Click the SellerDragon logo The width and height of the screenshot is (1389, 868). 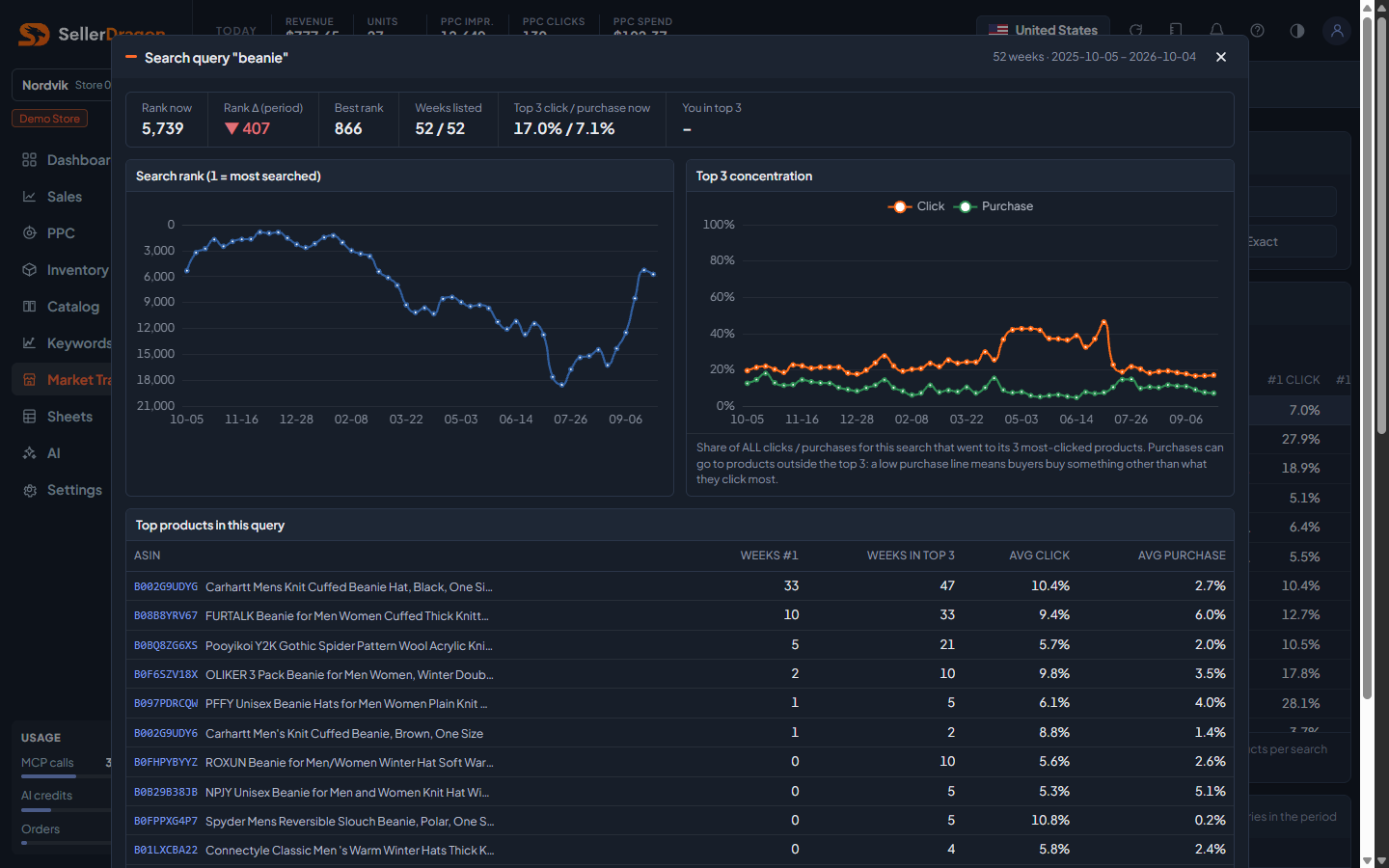[92, 34]
